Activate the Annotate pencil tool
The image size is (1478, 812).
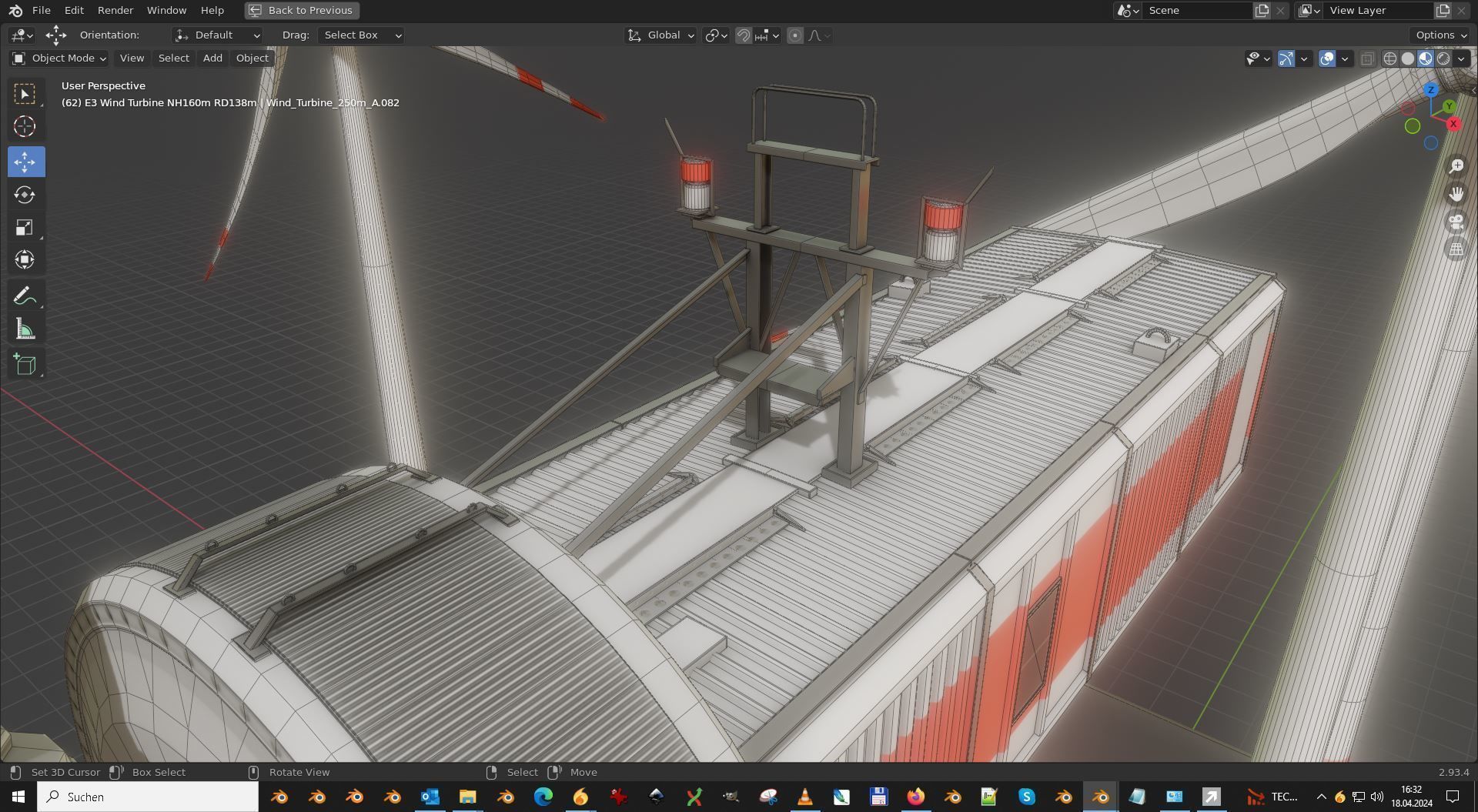point(25,296)
